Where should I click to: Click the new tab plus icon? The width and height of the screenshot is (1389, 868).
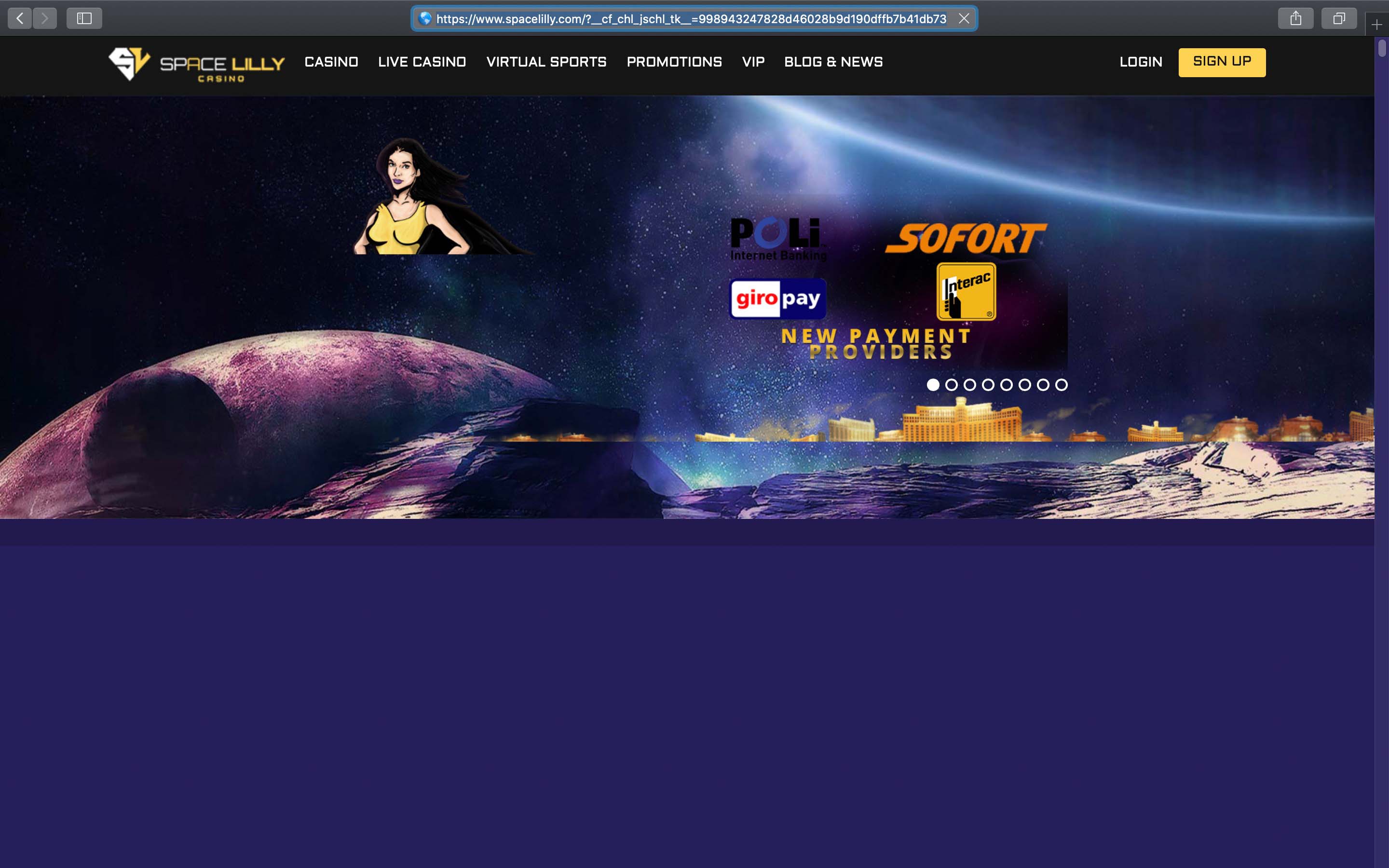tap(1377, 25)
